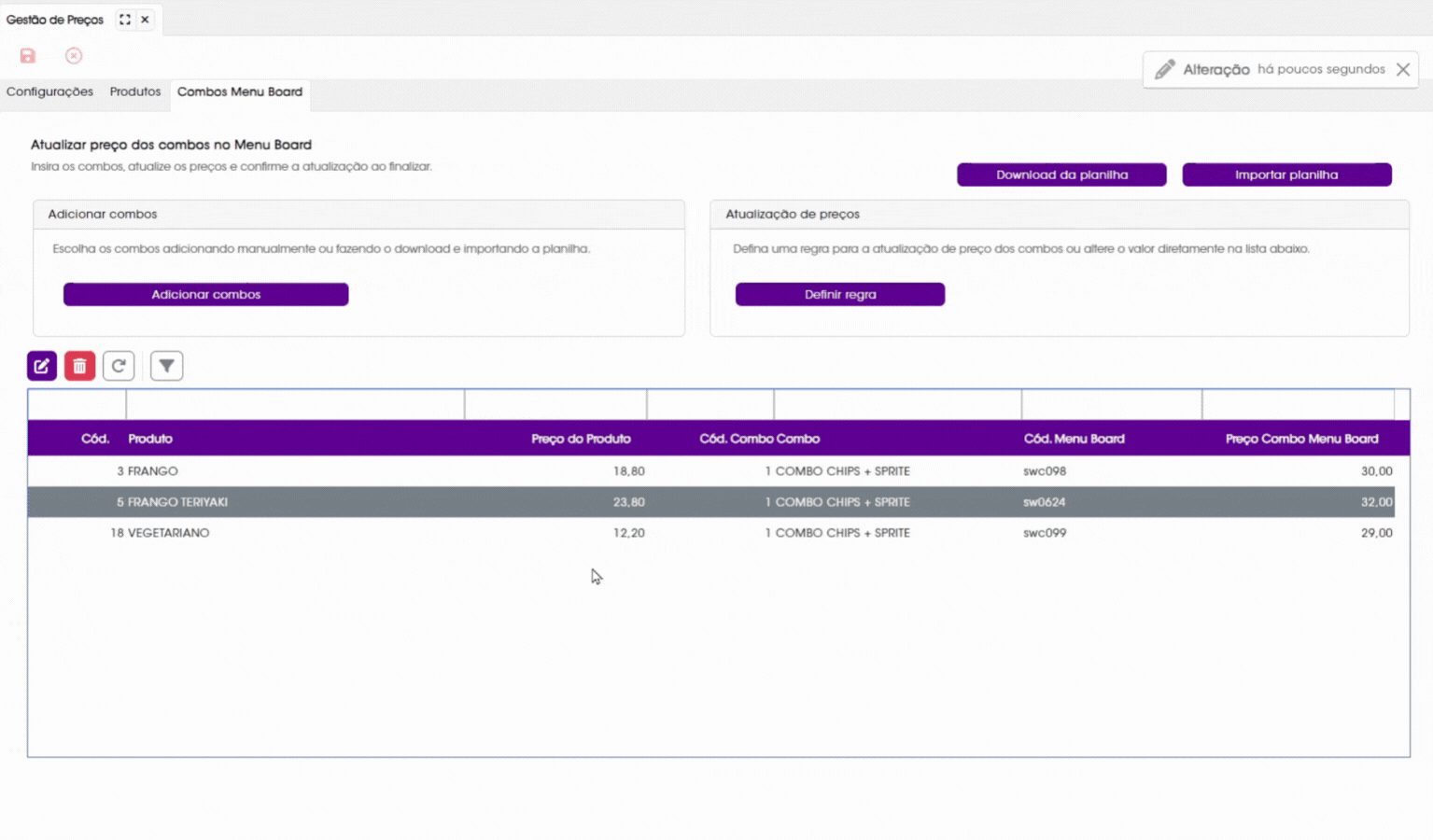Screen dimensions: 1433x840
Task: Switch to the Produtos tab
Action: click(135, 91)
